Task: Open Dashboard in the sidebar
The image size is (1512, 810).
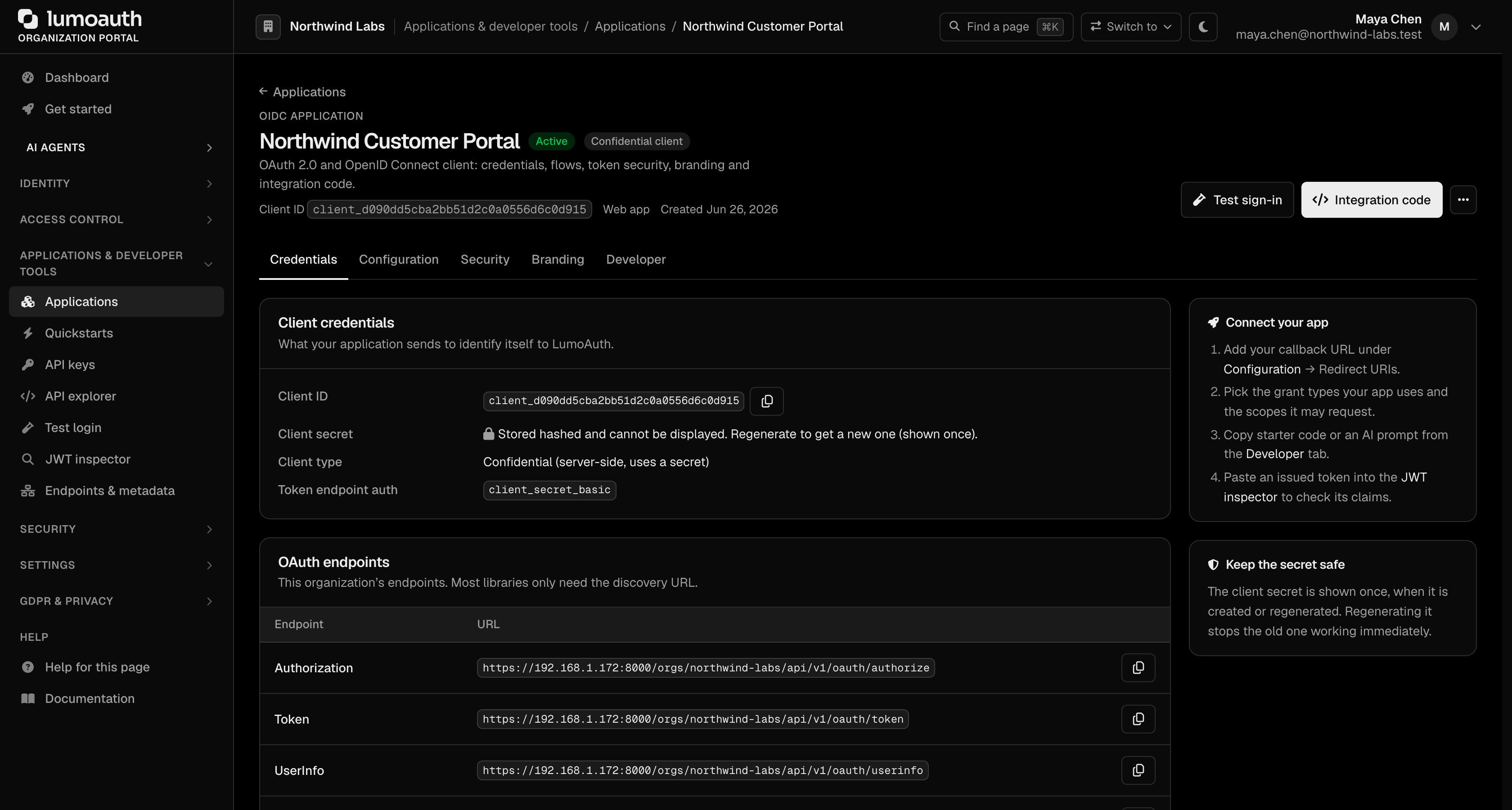Action: [x=116, y=77]
